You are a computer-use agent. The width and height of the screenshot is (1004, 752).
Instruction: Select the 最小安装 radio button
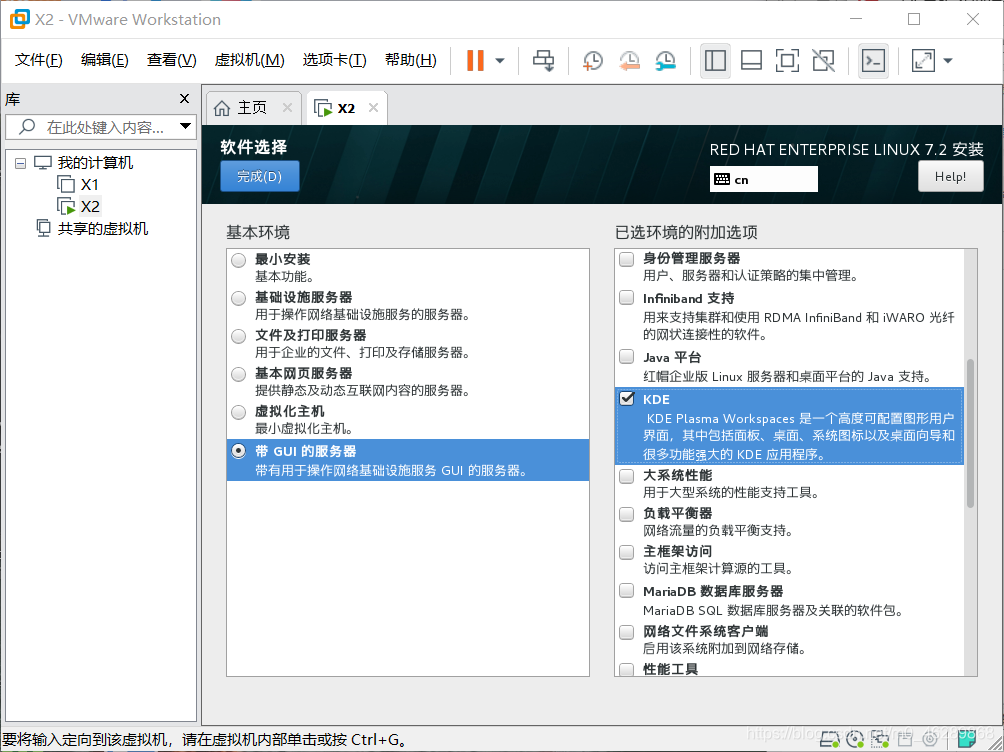click(x=238, y=260)
